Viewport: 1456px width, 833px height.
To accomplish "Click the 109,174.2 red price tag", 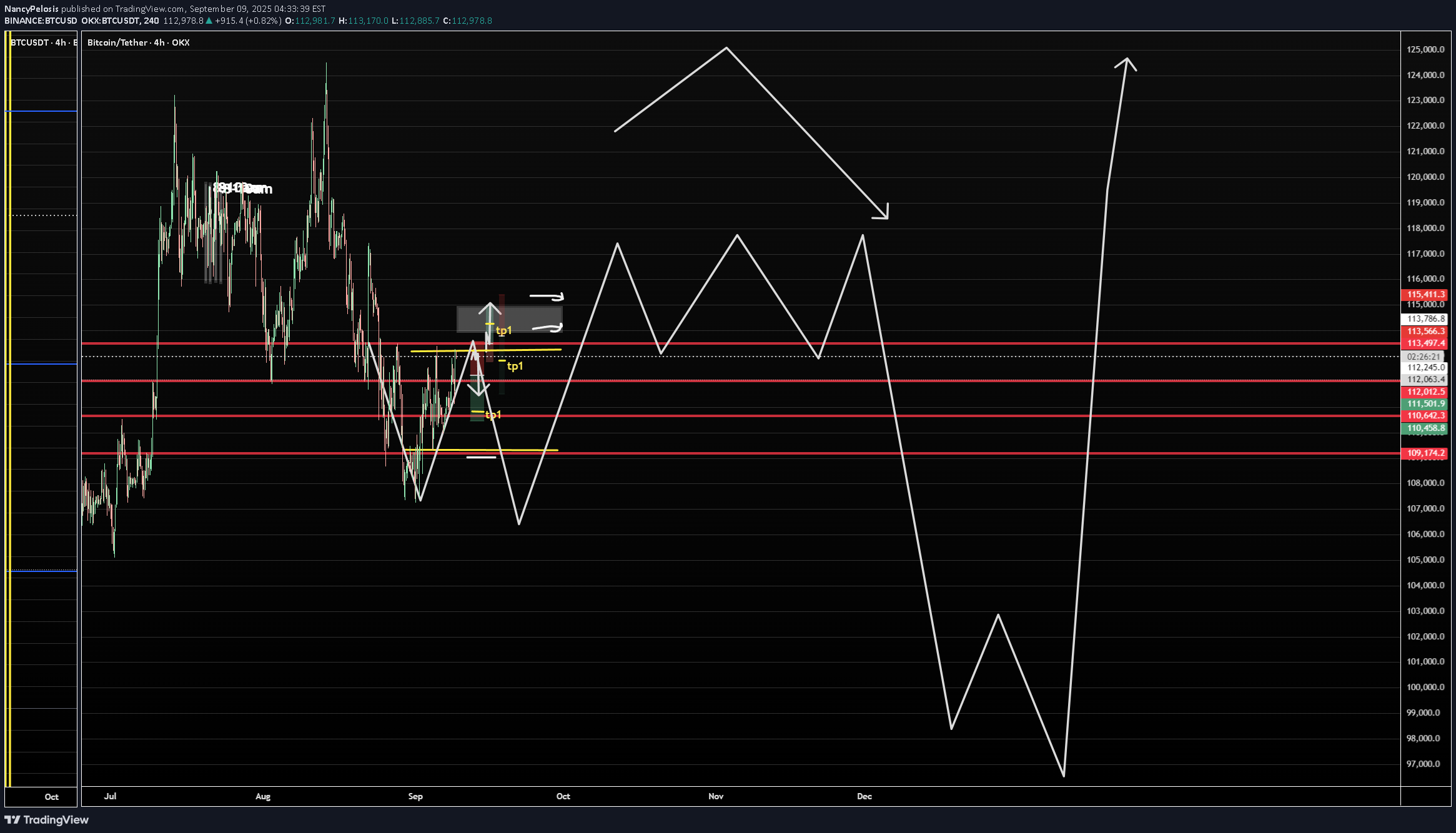I will [x=1425, y=453].
